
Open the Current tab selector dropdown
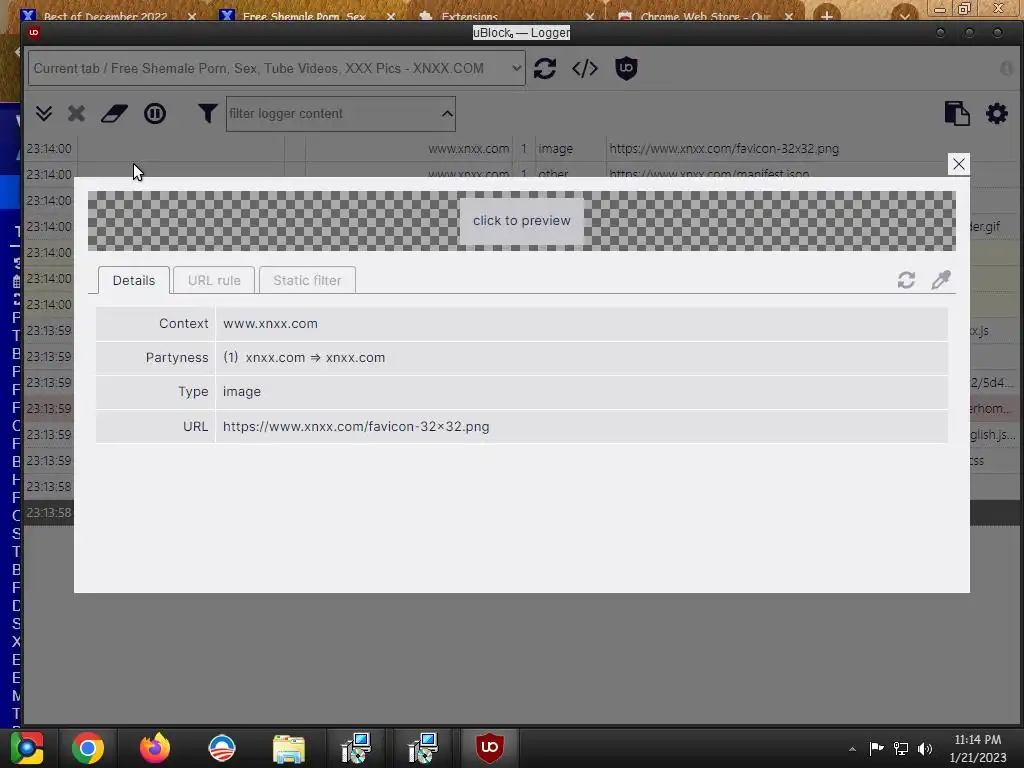click(x=276, y=69)
